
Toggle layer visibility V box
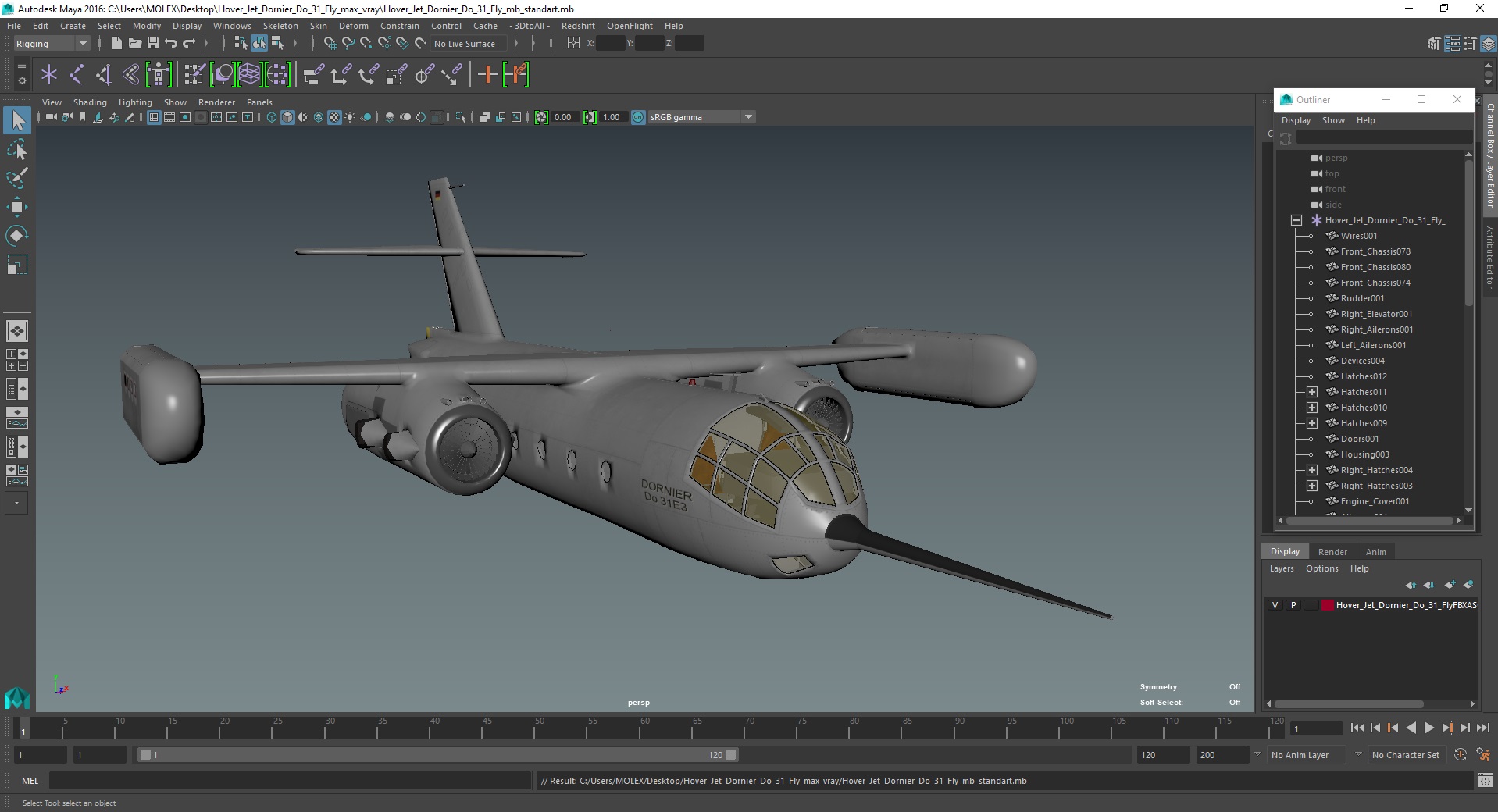(x=1275, y=605)
